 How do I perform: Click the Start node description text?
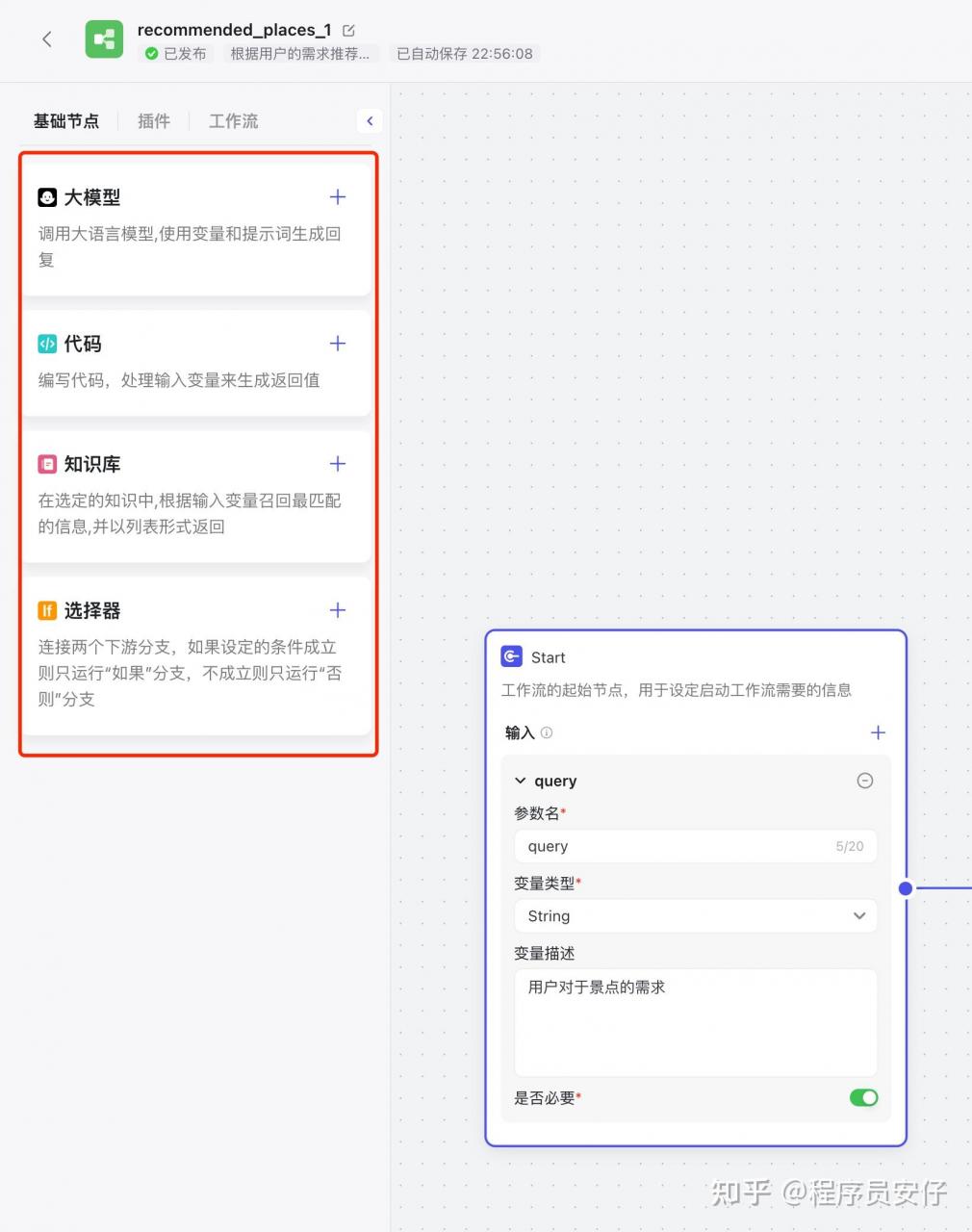[677, 690]
